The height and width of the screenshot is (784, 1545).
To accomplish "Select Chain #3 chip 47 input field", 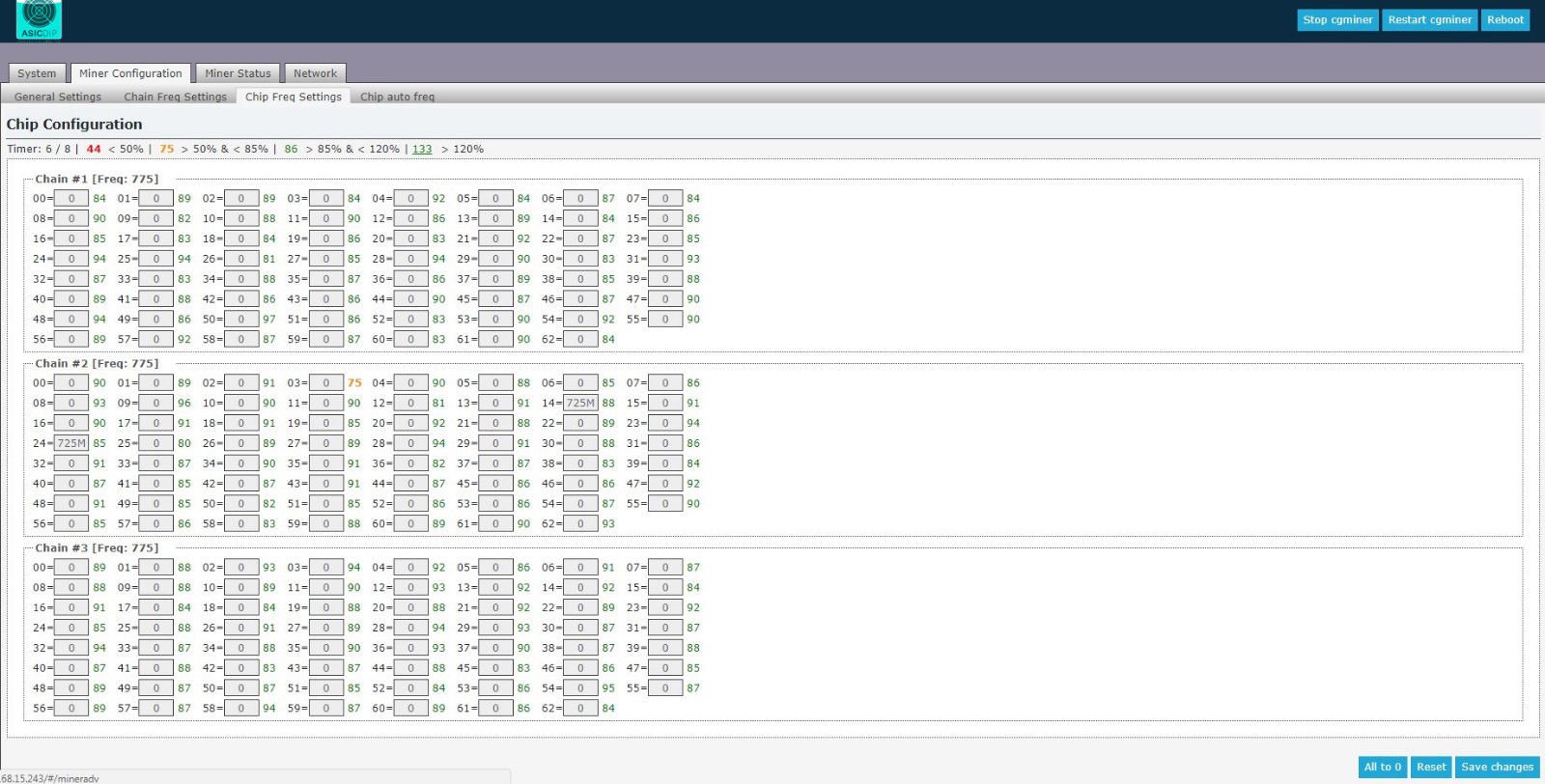I will tap(665, 667).
